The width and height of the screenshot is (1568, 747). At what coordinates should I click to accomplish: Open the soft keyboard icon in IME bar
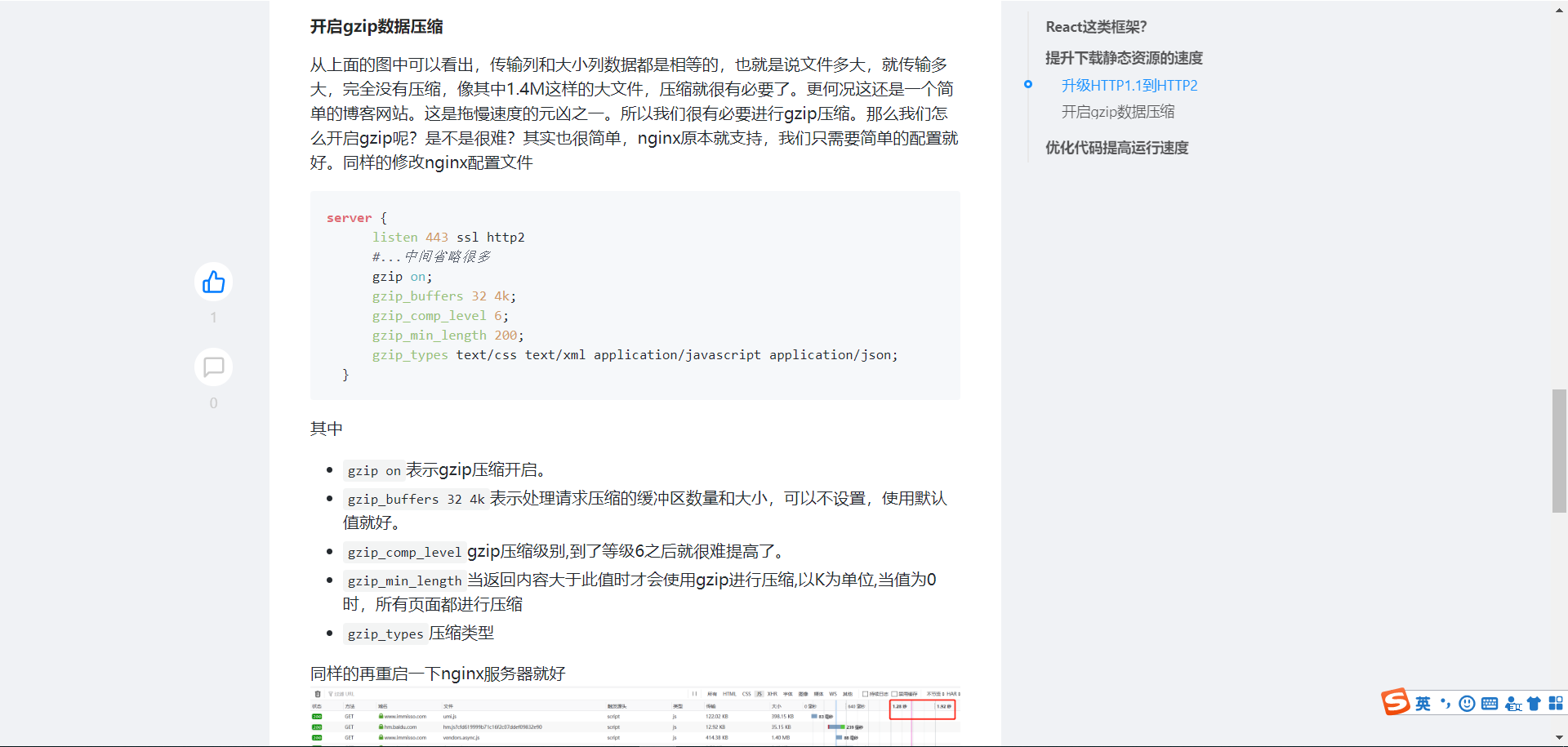1490,704
